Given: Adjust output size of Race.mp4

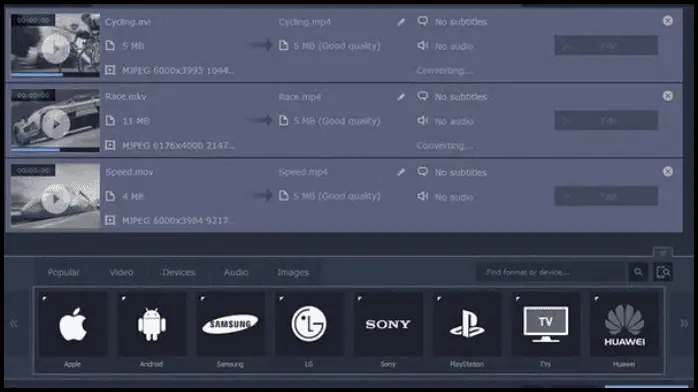Looking at the screenshot, I should [x=330, y=121].
